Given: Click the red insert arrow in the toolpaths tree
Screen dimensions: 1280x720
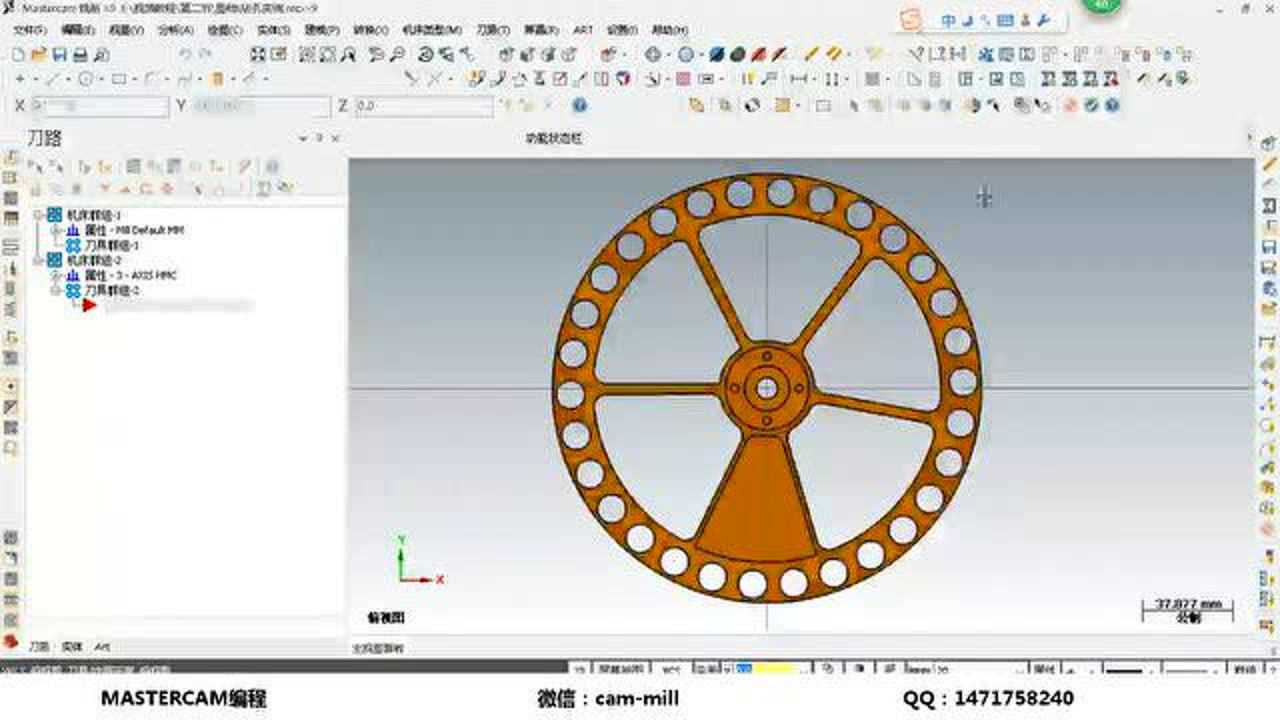Looking at the screenshot, I should click(90, 304).
